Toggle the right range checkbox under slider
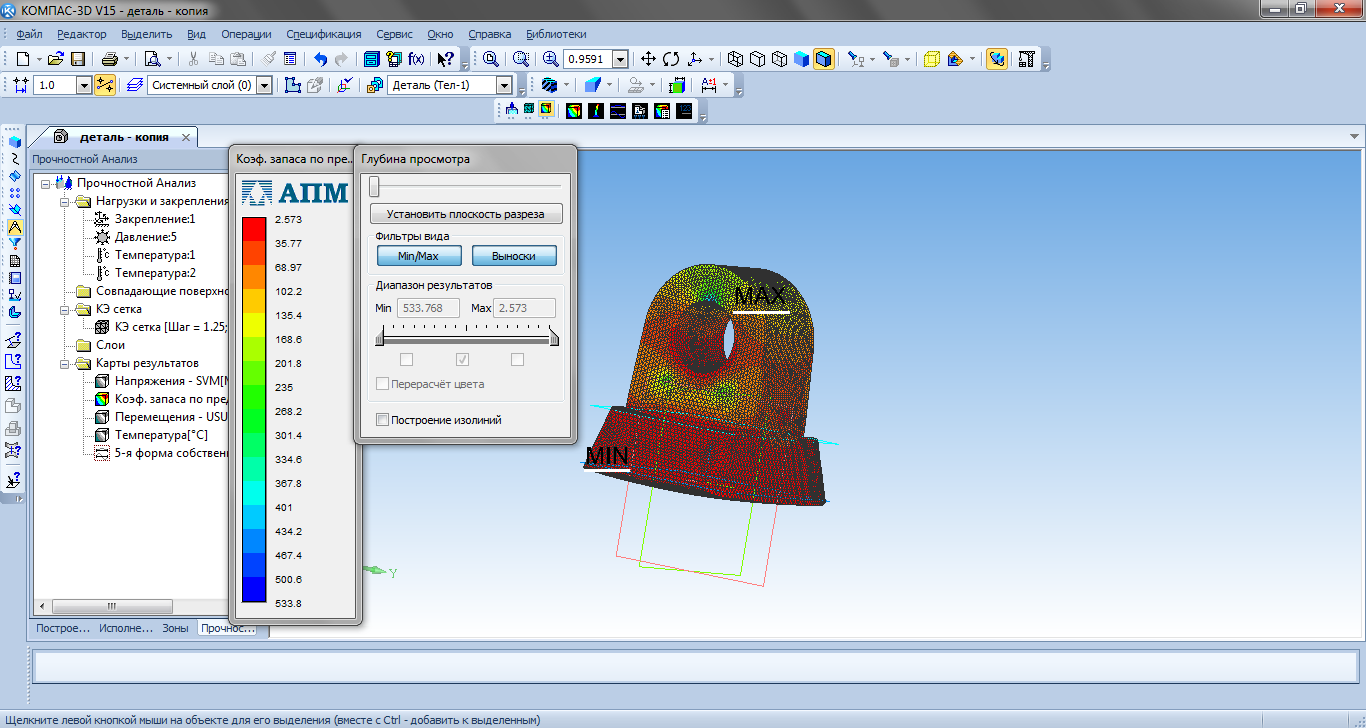The image size is (1366, 728). [x=517, y=360]
